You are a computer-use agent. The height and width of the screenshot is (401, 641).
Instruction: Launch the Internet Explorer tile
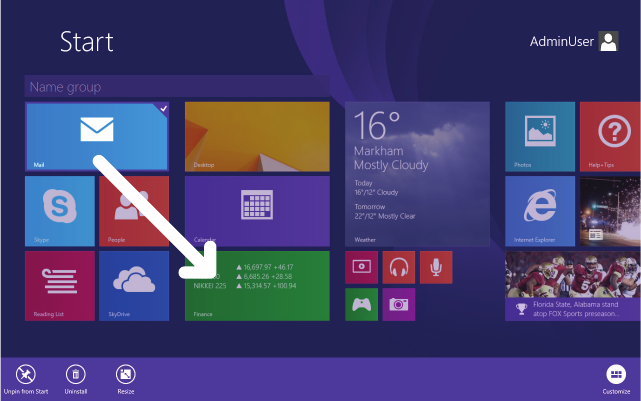(x=540, y=211)
